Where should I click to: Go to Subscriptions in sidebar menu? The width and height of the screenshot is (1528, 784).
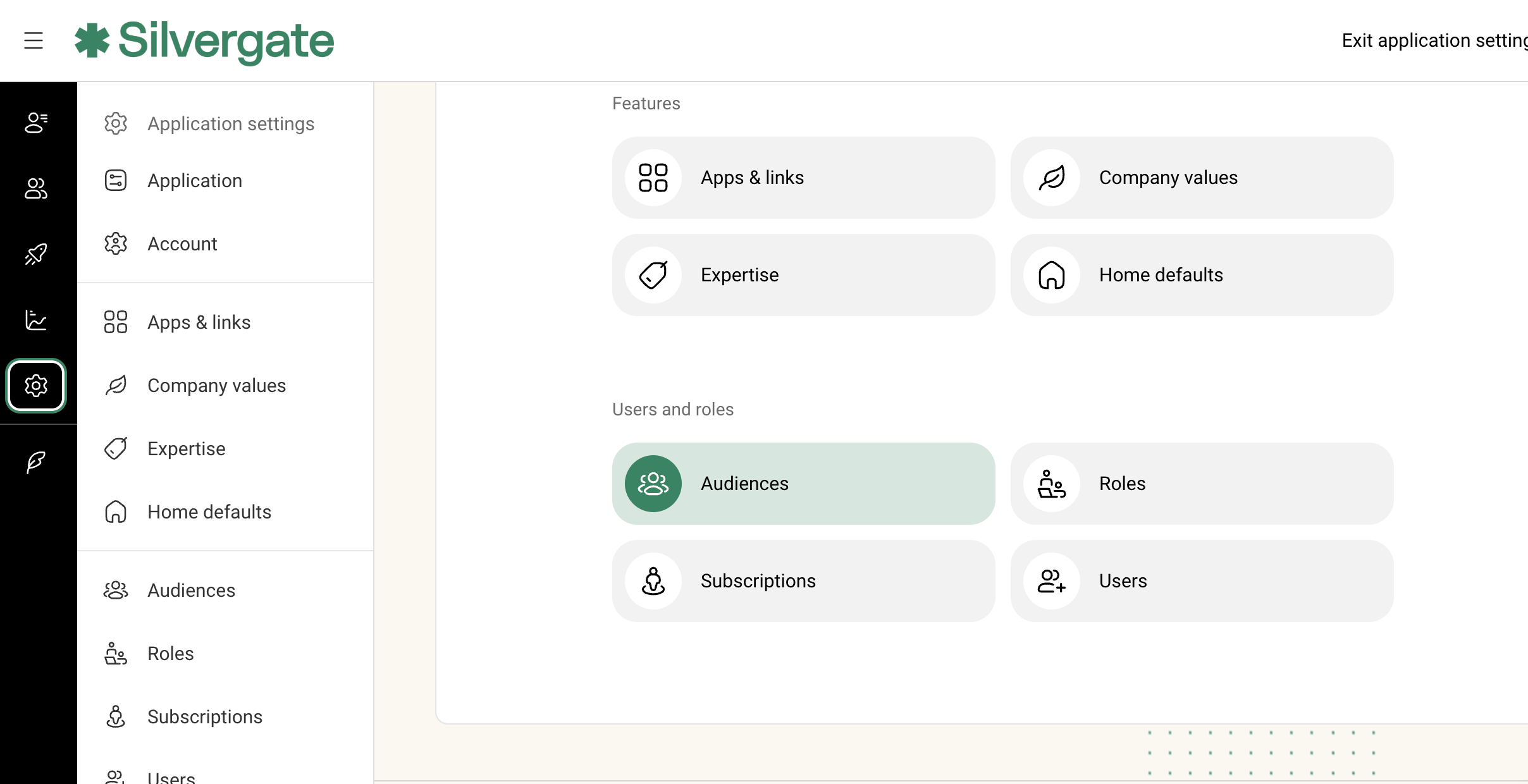pyautogui.click(x=204, y=717)
